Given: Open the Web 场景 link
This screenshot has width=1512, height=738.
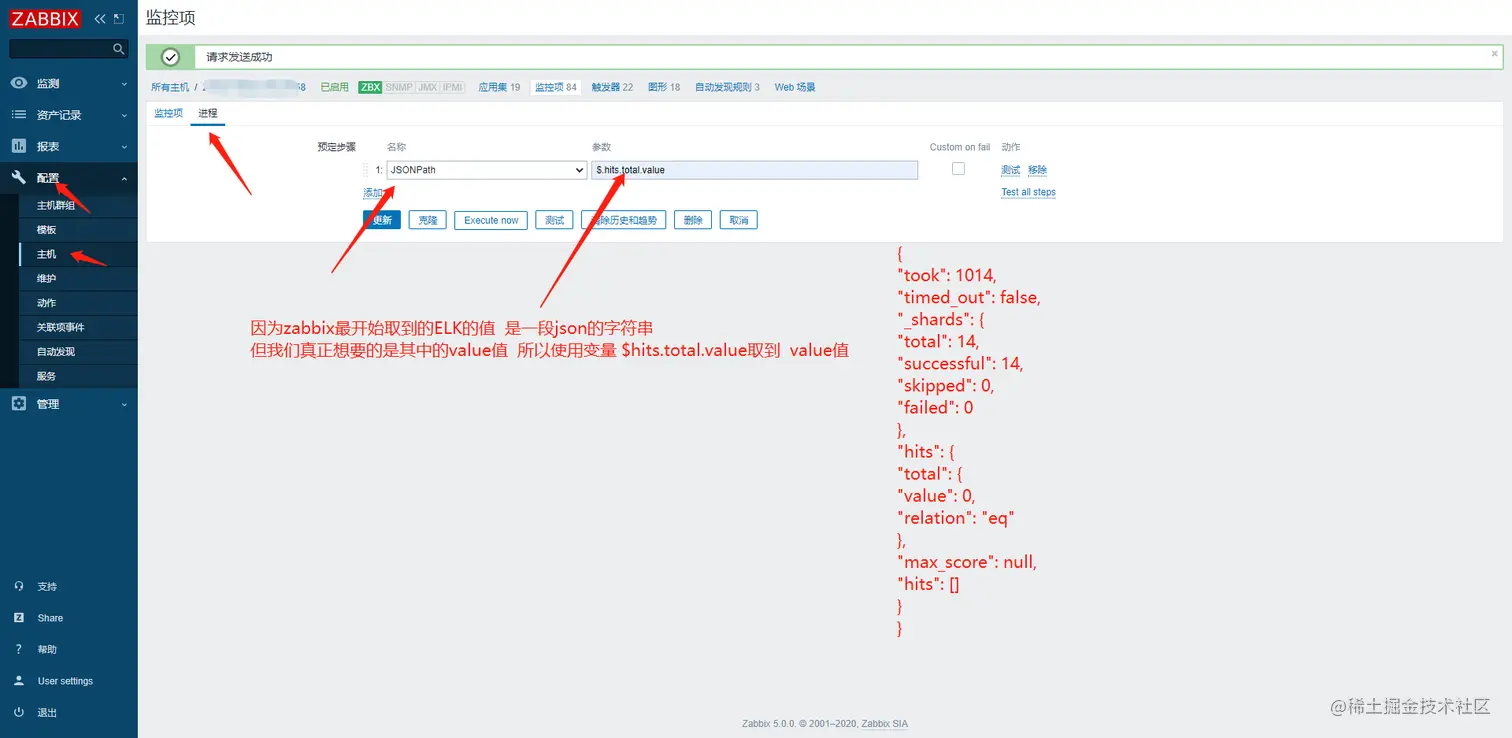Looking at the screenshot, I should coord(795,87).
